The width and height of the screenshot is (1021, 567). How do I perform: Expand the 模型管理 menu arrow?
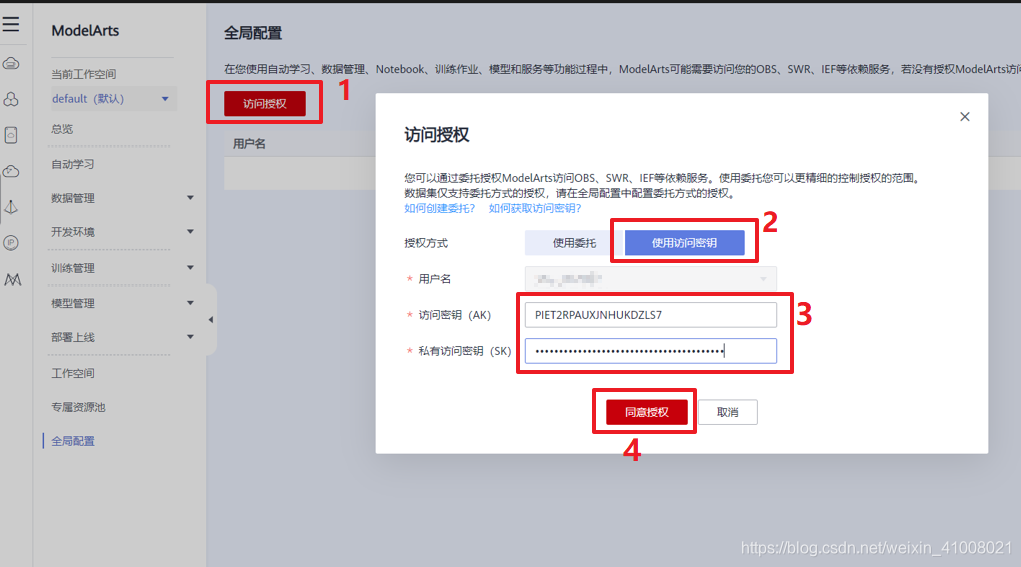[190, 303]
